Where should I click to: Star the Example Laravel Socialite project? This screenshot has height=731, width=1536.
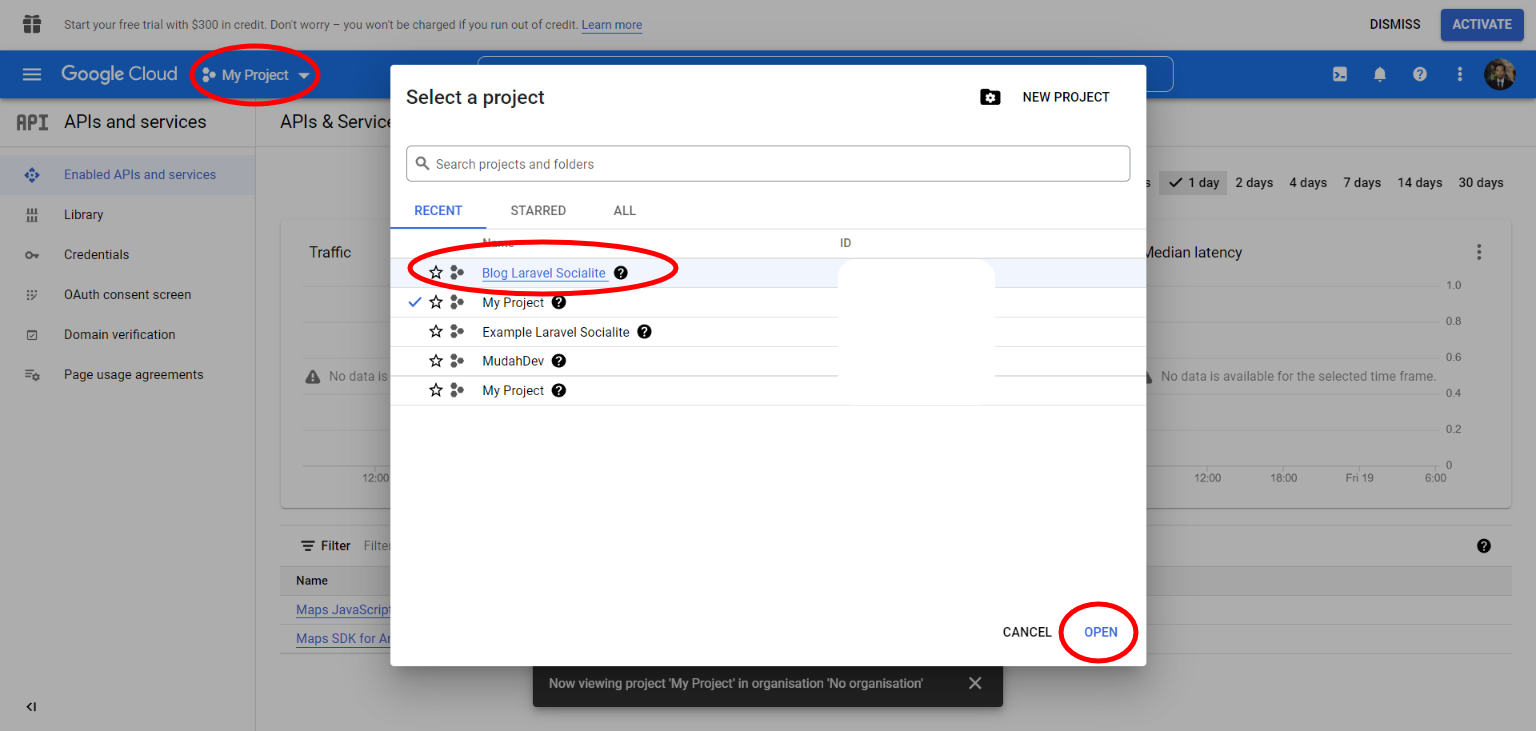tap(436, 332)
